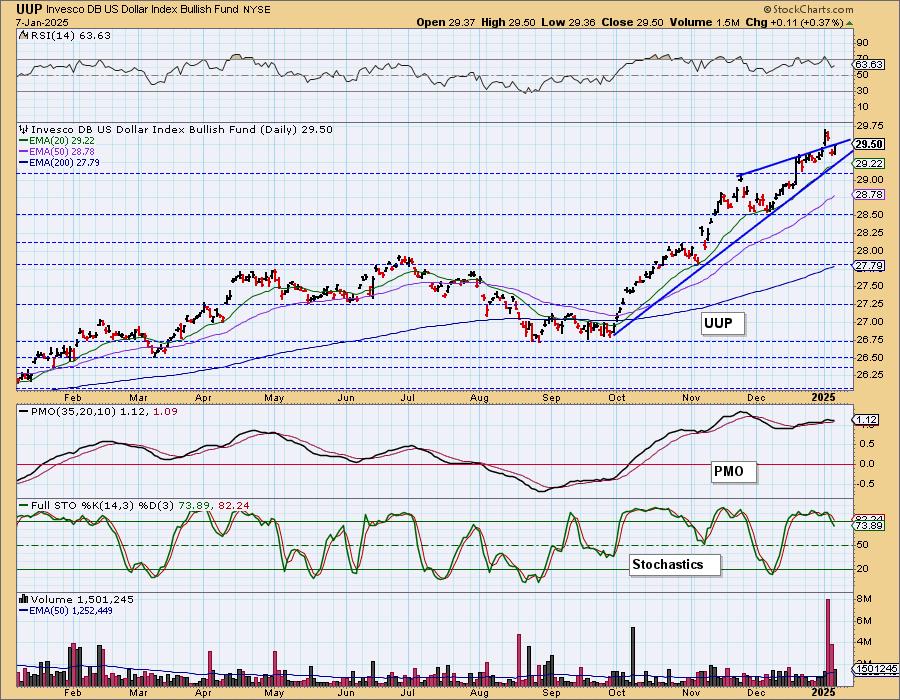The height and width of the screenshot is (700, 900).
Task: Select the Low 29.36 value
Action: [569, 22]
